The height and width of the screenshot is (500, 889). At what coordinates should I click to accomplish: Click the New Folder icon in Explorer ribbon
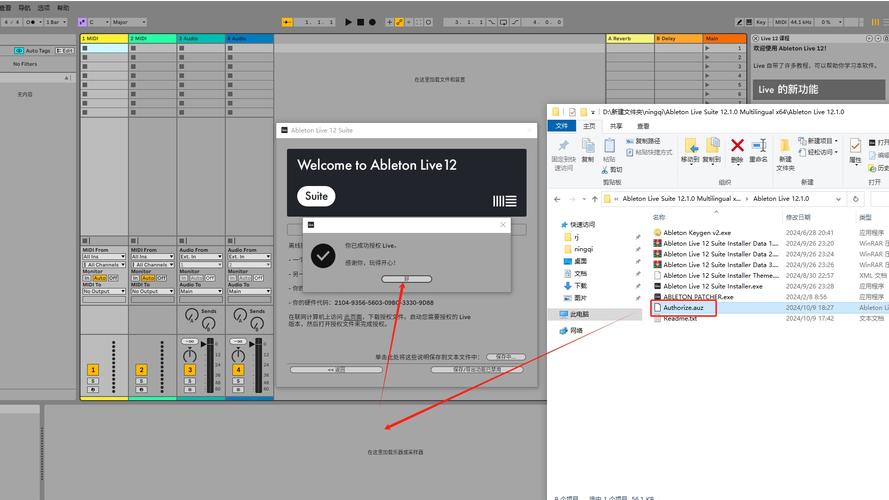tap(785, 146)
